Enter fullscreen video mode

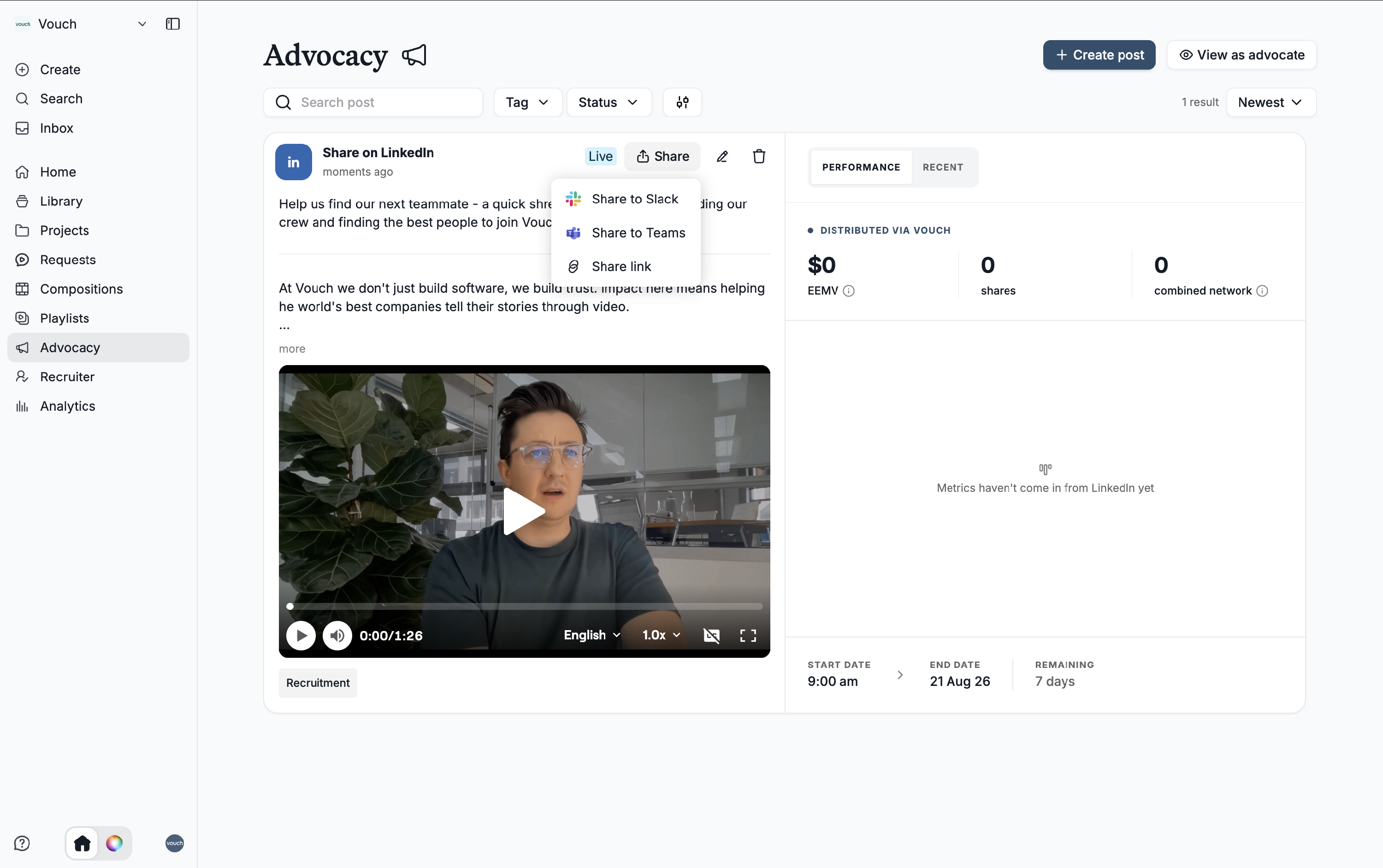point(747,636)
